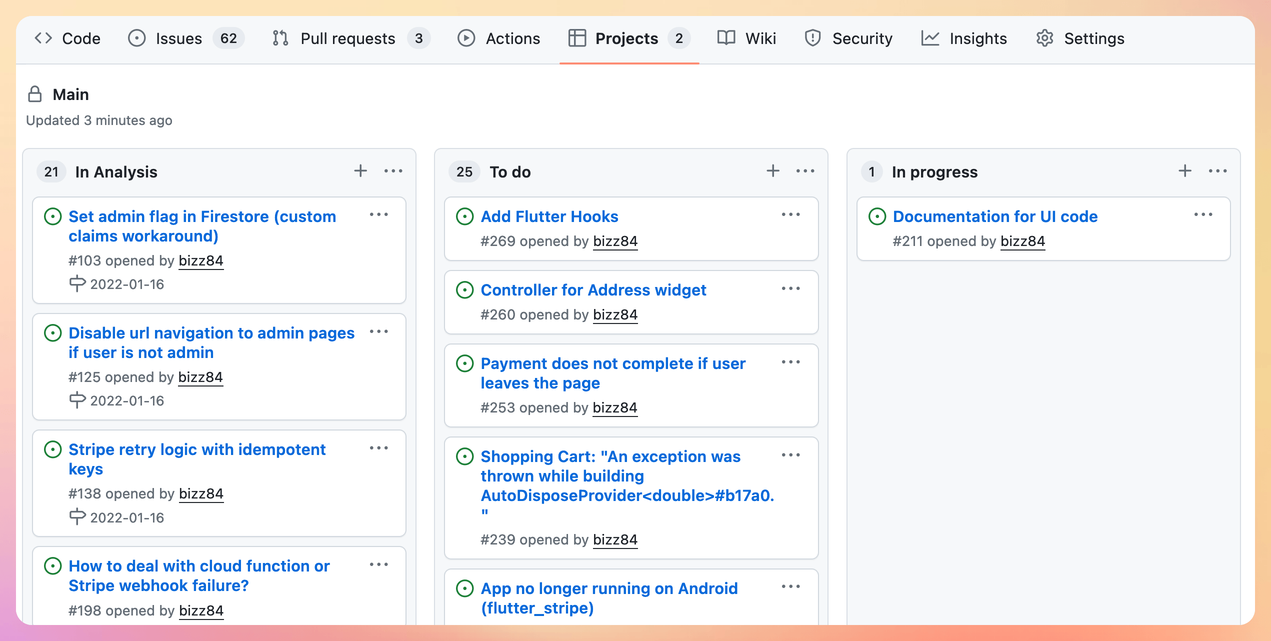Click open-issue icon on Controller for Address widget
Viewport: 1271px width, 641px height.
click(x=465, y=290)
